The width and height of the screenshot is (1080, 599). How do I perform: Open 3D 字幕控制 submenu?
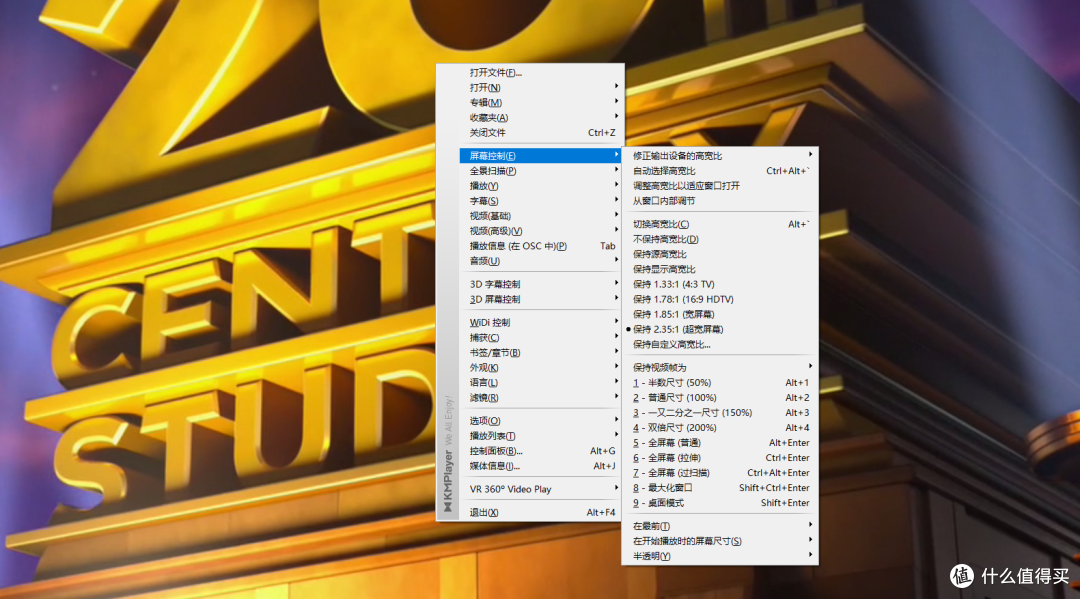pos(541,284)
